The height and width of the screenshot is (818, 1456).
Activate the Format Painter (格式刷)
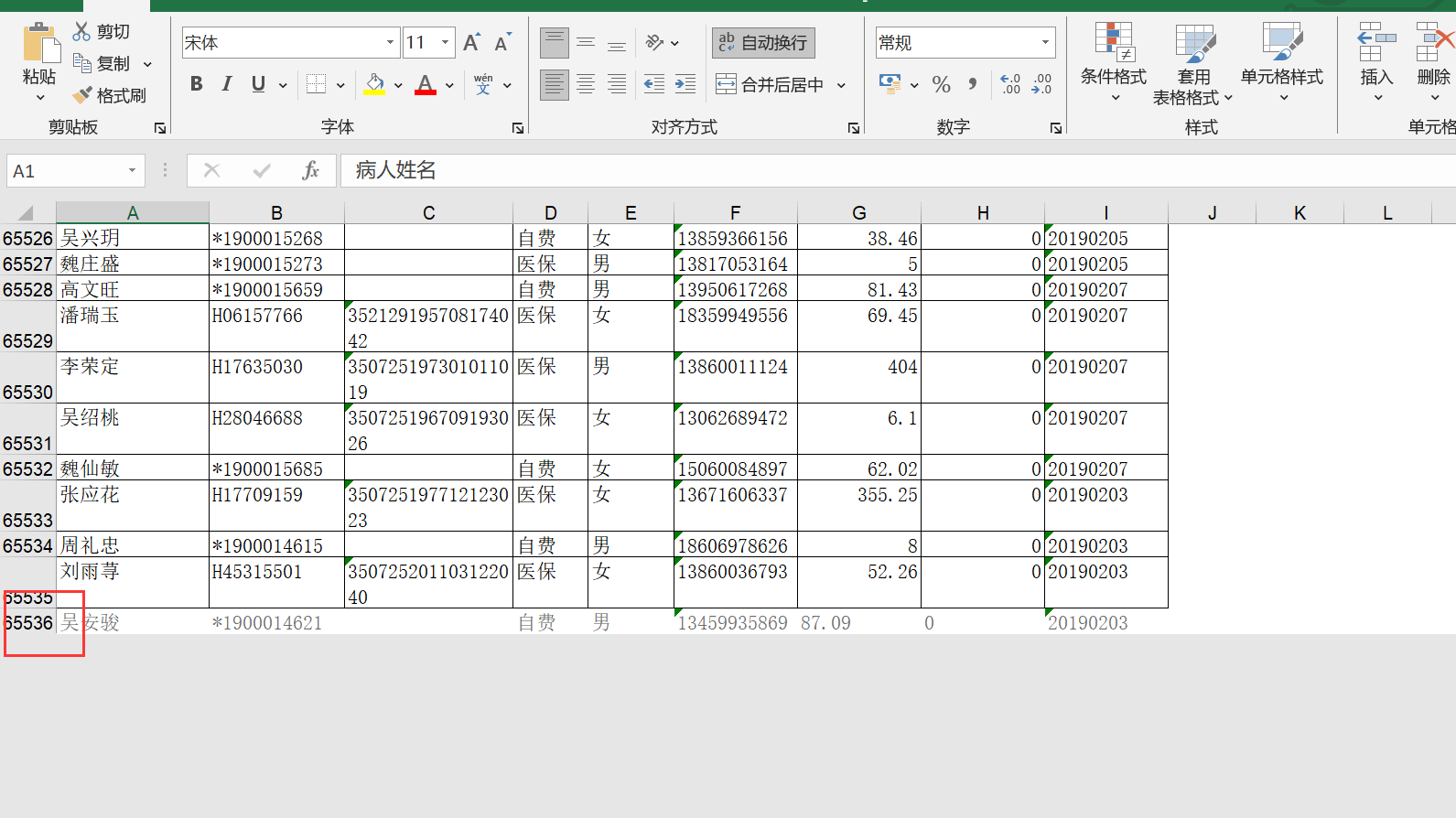click(109, 95)
